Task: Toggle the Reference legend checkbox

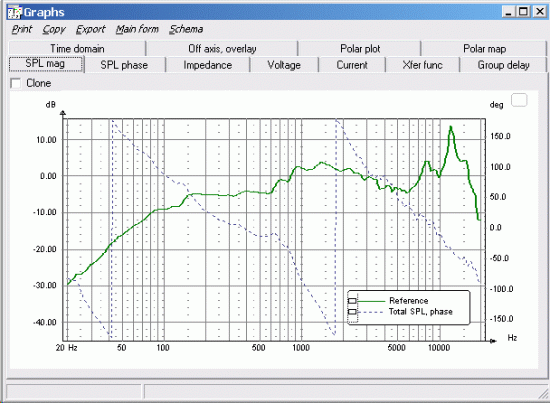Action: point(352,301)
